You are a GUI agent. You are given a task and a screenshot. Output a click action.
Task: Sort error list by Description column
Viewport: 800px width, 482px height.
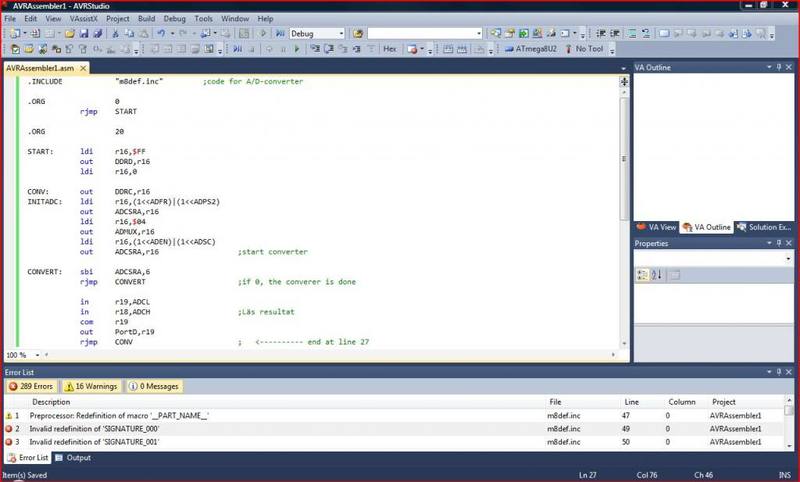point(51,402)
